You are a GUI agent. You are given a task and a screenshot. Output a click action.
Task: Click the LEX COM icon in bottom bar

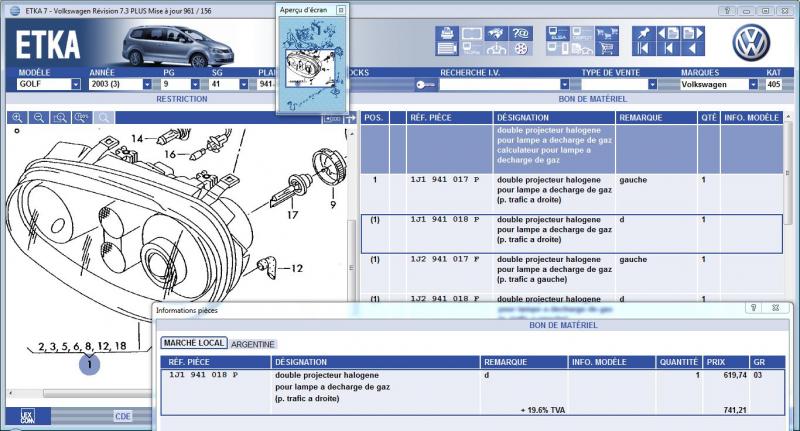(28, 416)
